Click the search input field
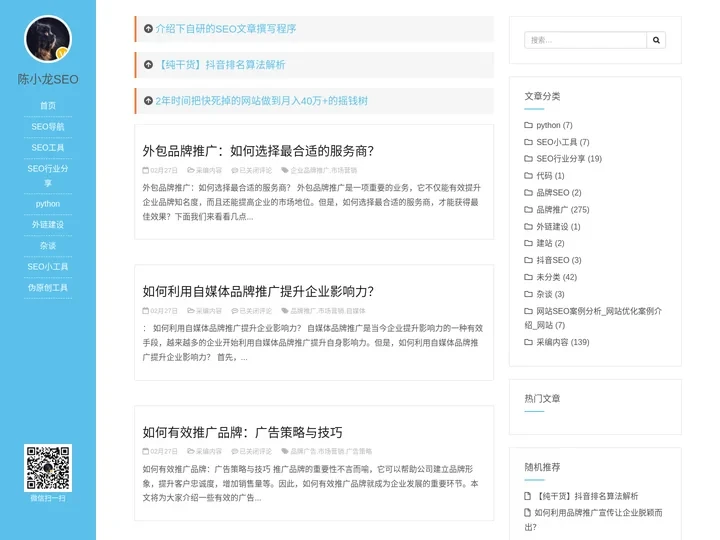720x540 pixels. 585,40
